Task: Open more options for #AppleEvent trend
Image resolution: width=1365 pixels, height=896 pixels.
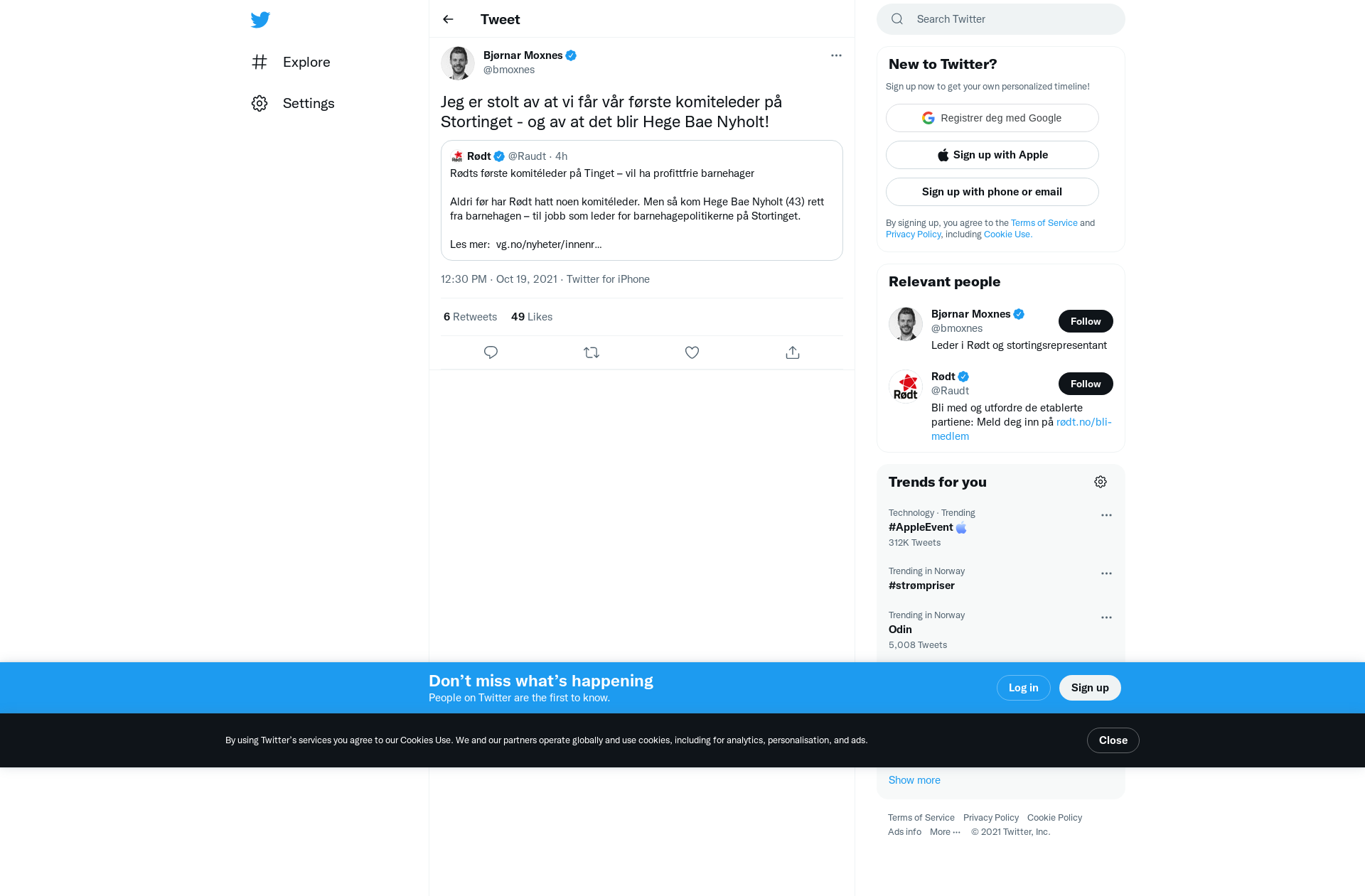Action: click(1106, 515)
